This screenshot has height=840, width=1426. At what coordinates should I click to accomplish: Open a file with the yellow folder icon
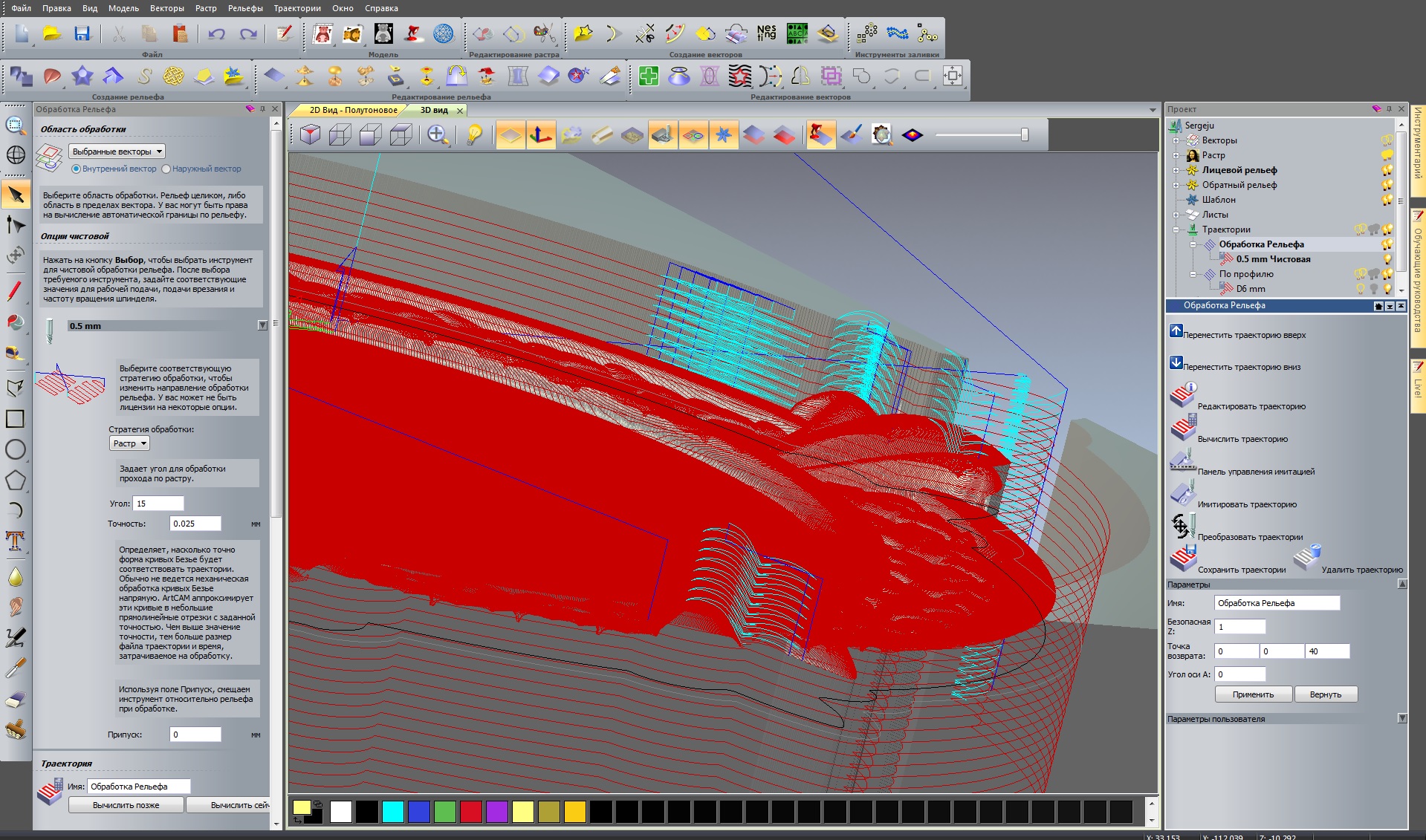coord(51,33)
